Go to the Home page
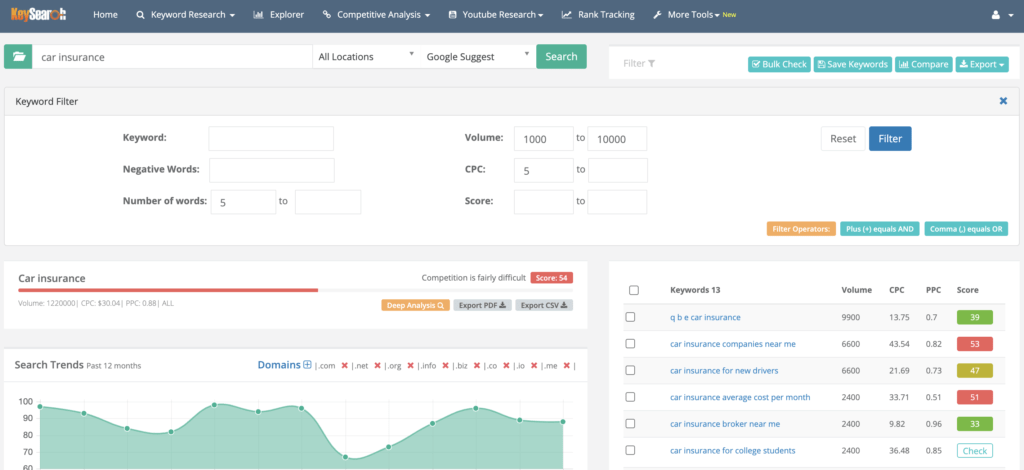Viewport: 1024px width, 470px height. click(105, 14)
